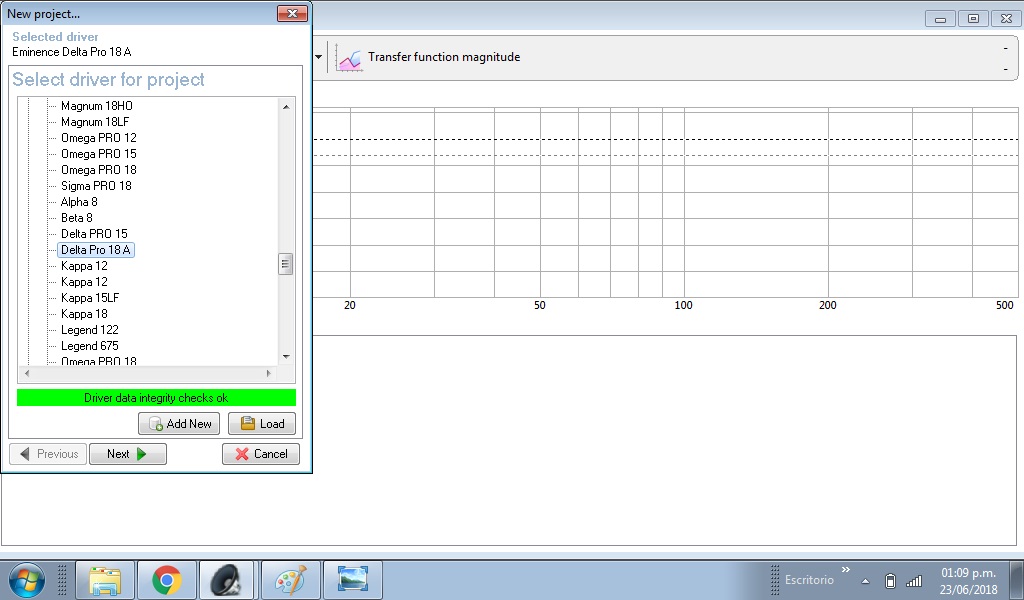The width and height of the screenshot is (1024, 600).
Task: Open File Explorer from taskbar
Action: tap(105, 580)
